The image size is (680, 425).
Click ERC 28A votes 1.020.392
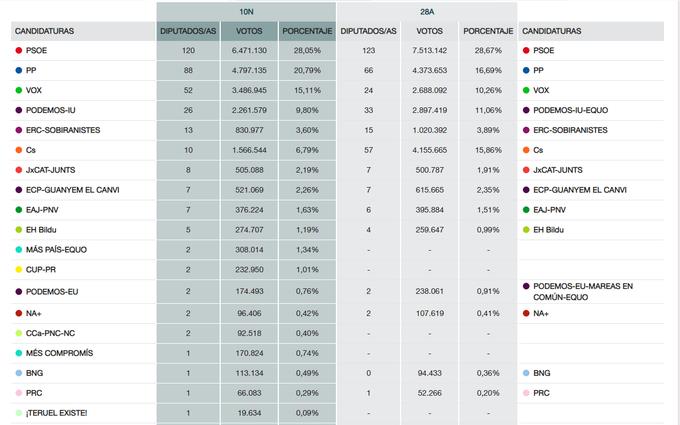pyautogui.click(x=430, y=130)
